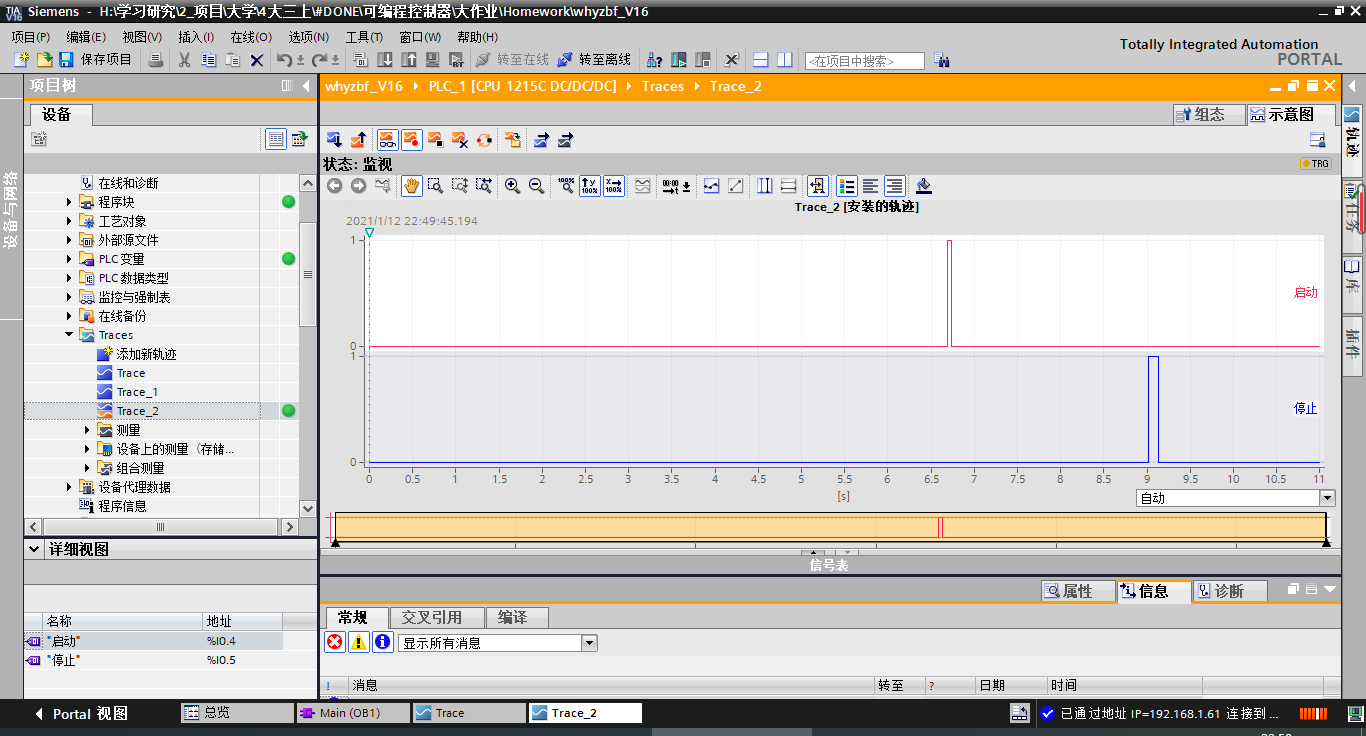Add the trace to measurements
This screenshot has height=736, width=1366.
point(513,140)
